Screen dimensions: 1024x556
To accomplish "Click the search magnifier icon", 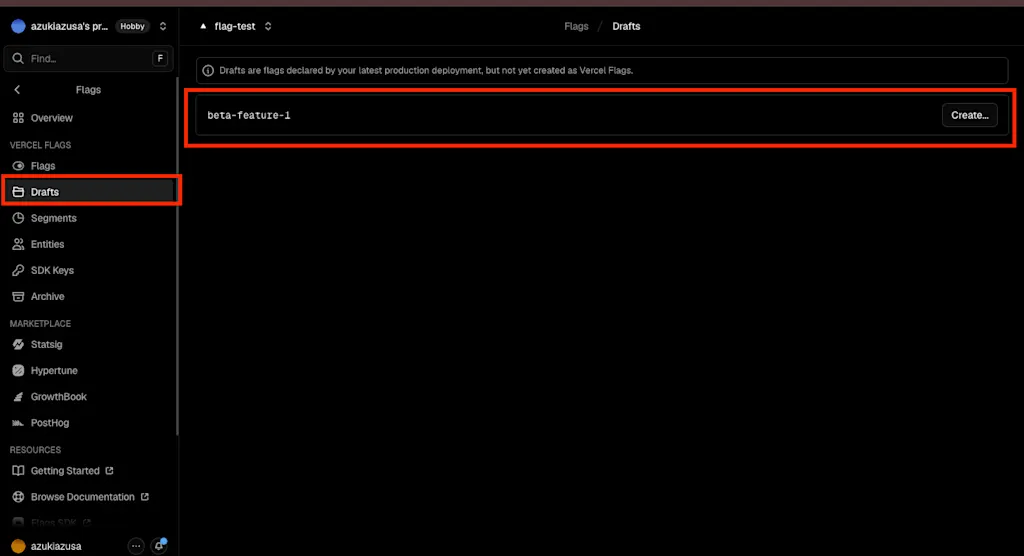I will pyautogui.click(x=18, y=58).
